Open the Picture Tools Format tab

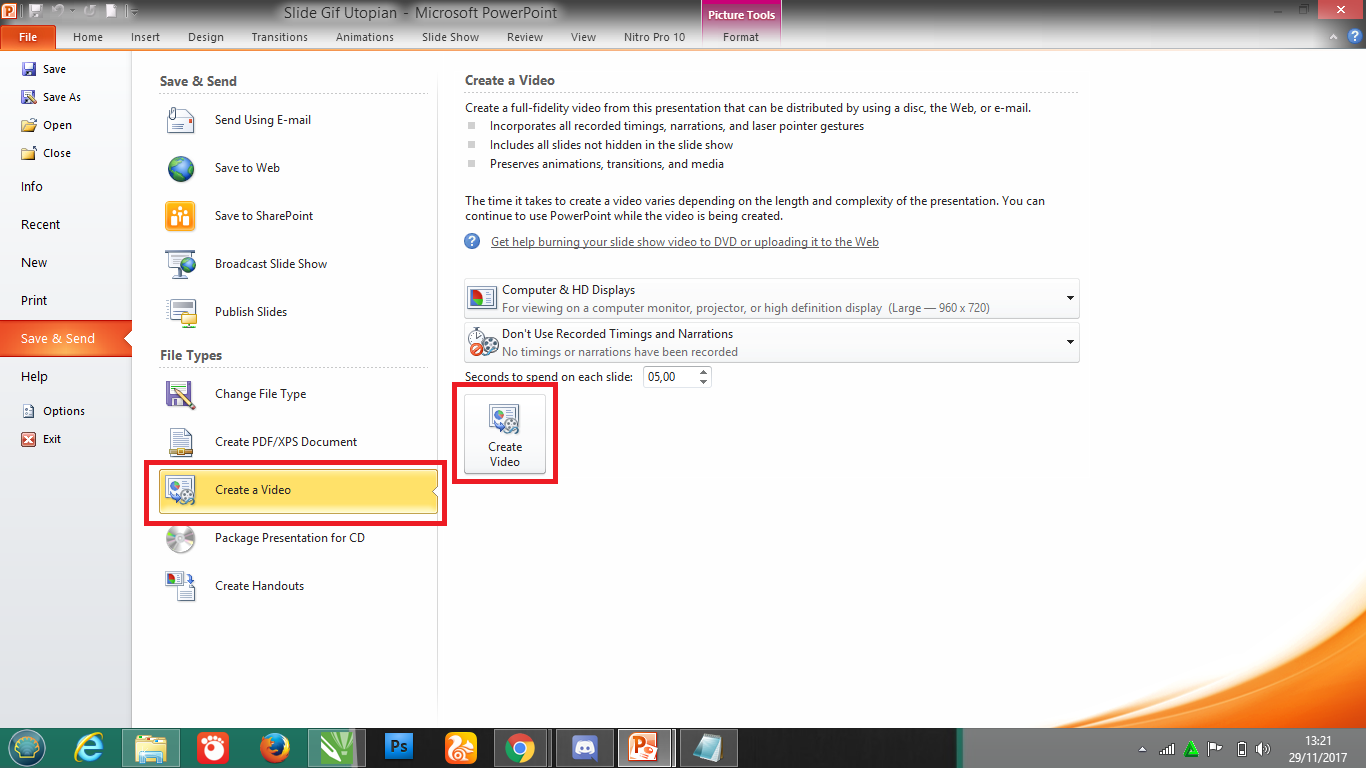[x=741, y=37]
